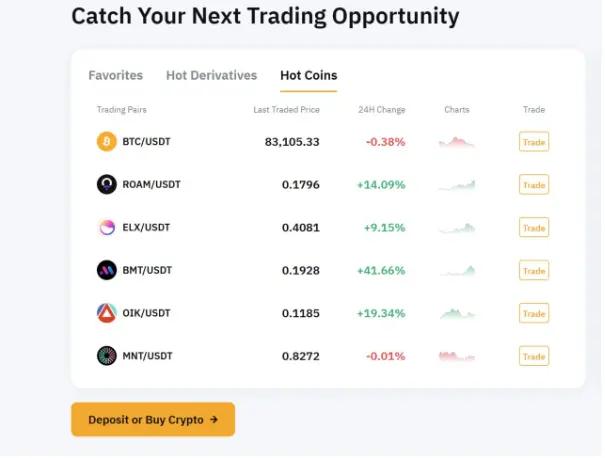Select the Hot Coins tab

(x=309, y=75)
